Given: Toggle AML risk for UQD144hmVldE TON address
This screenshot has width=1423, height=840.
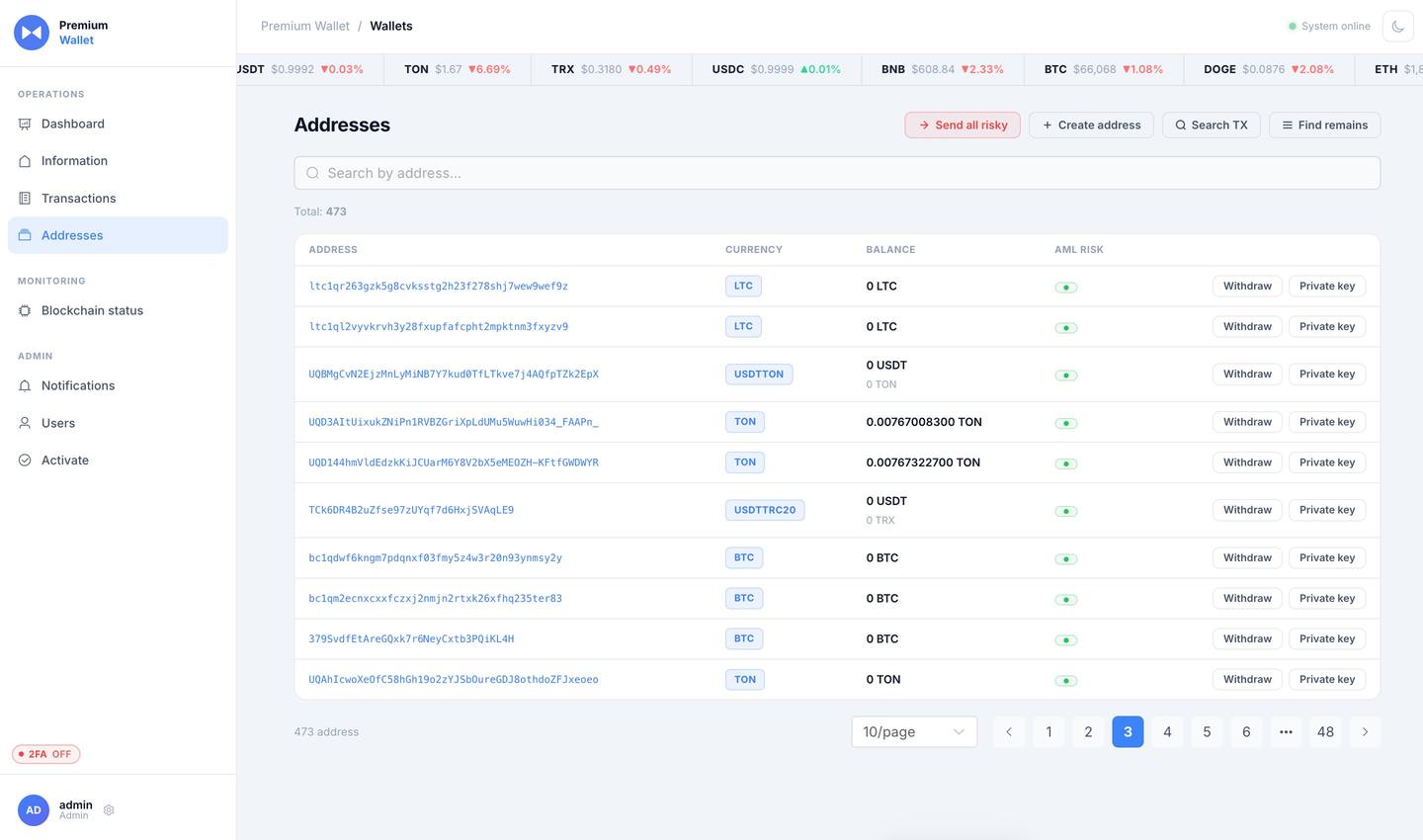Looking at the screenshot, I should 1066,463.
